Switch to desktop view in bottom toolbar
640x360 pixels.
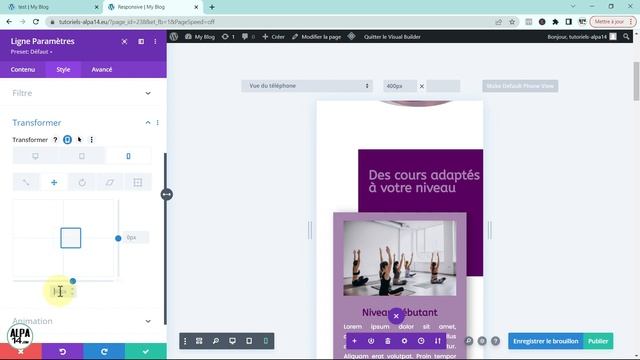232,341
